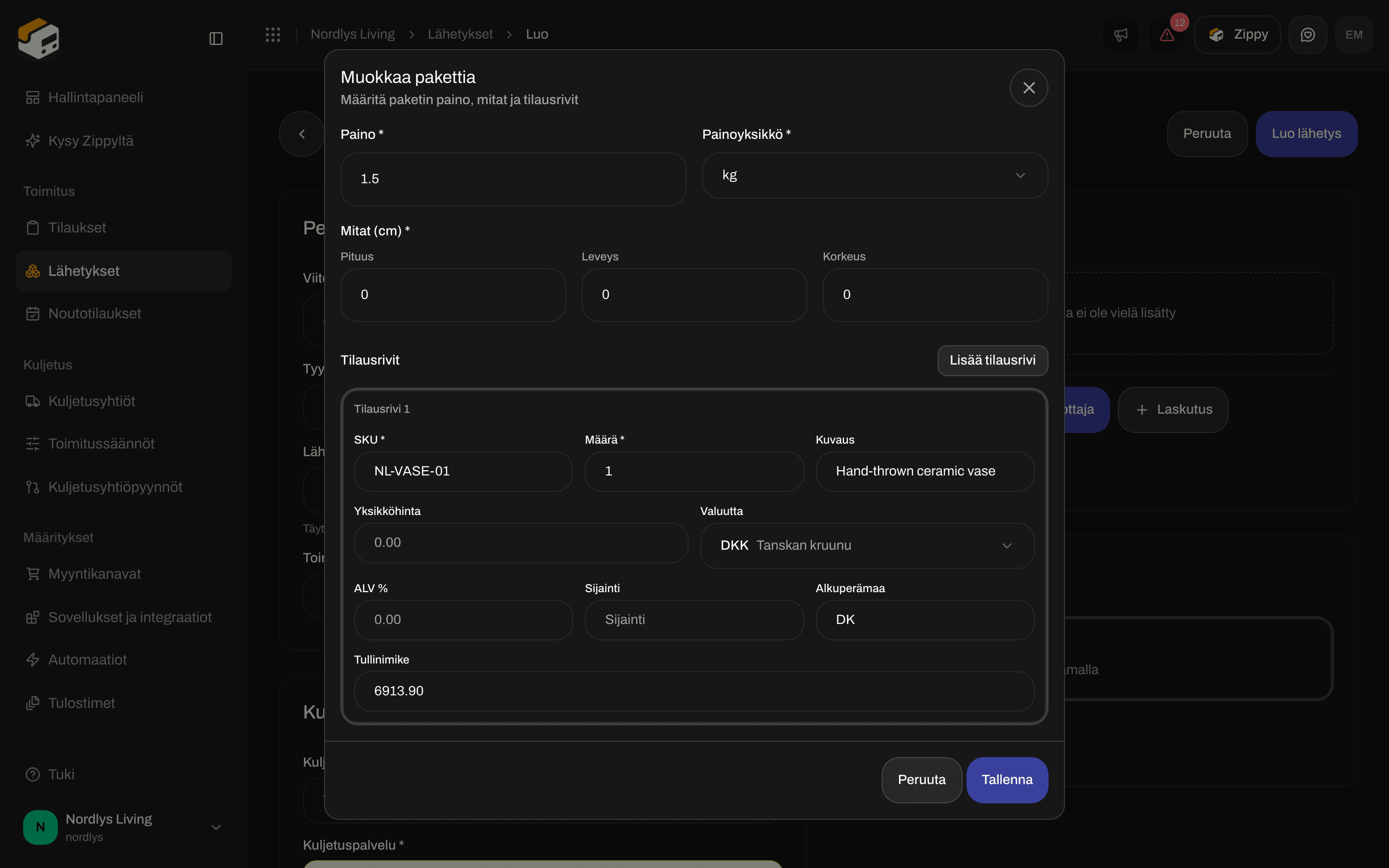
Task: Open Tilaukset in the sidebar
Action: tap(123, 227)
